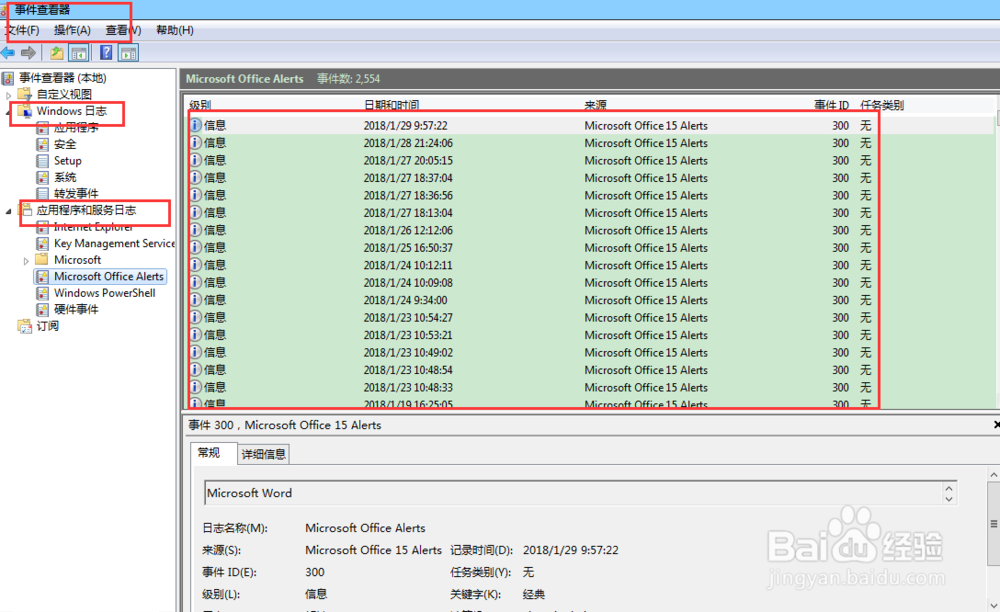The width and height of the screenshot is (1000, 612).
Task: Open the 操作(A) menu
Action: (72, 30)
